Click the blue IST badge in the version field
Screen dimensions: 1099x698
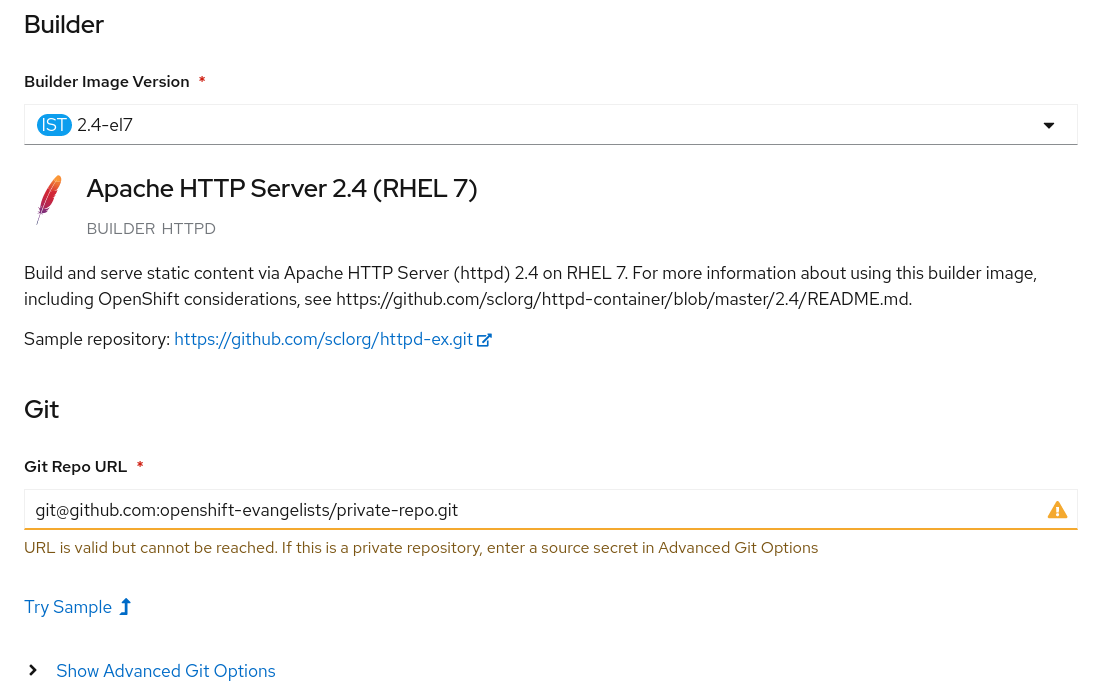click(54, 124)
